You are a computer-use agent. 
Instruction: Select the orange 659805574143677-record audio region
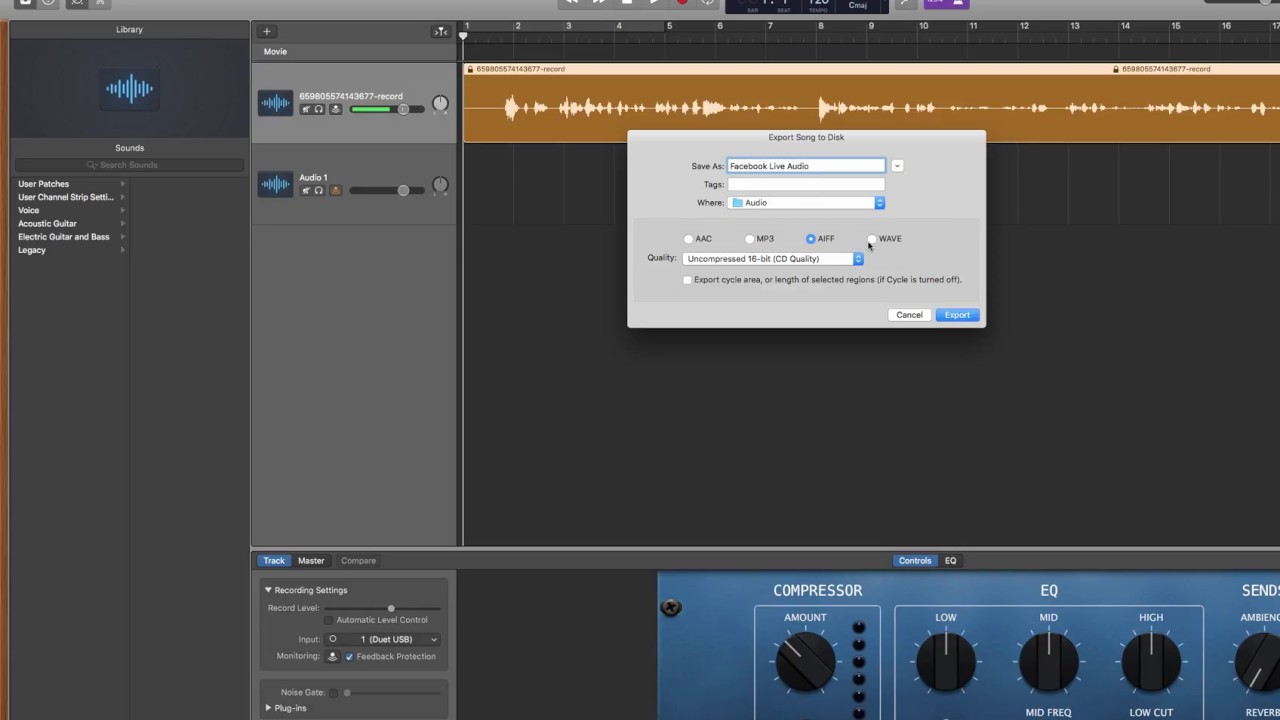[872, 103]
